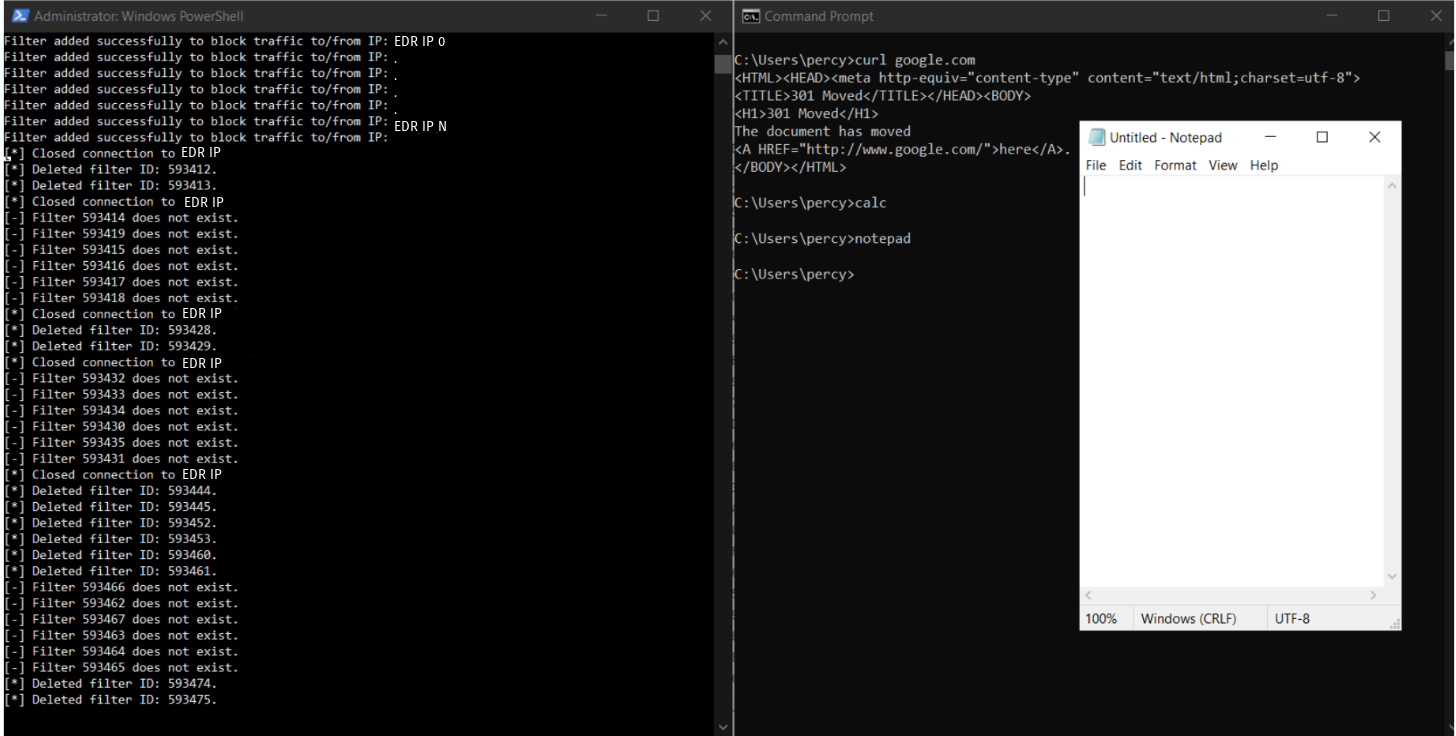
Task: Maximize the Administrator PowerShell window
Action: click(x=653, y=16)
